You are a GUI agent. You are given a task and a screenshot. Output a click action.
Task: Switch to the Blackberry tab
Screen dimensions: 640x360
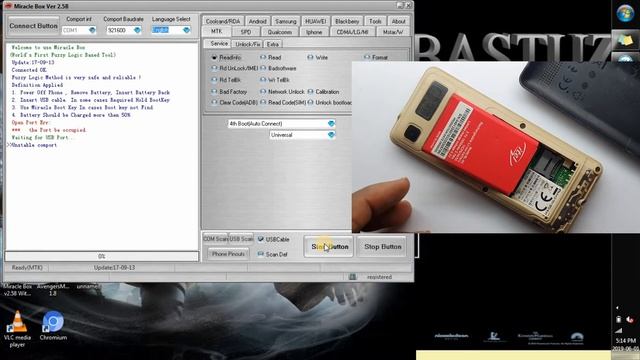click(x=347, y=21)
